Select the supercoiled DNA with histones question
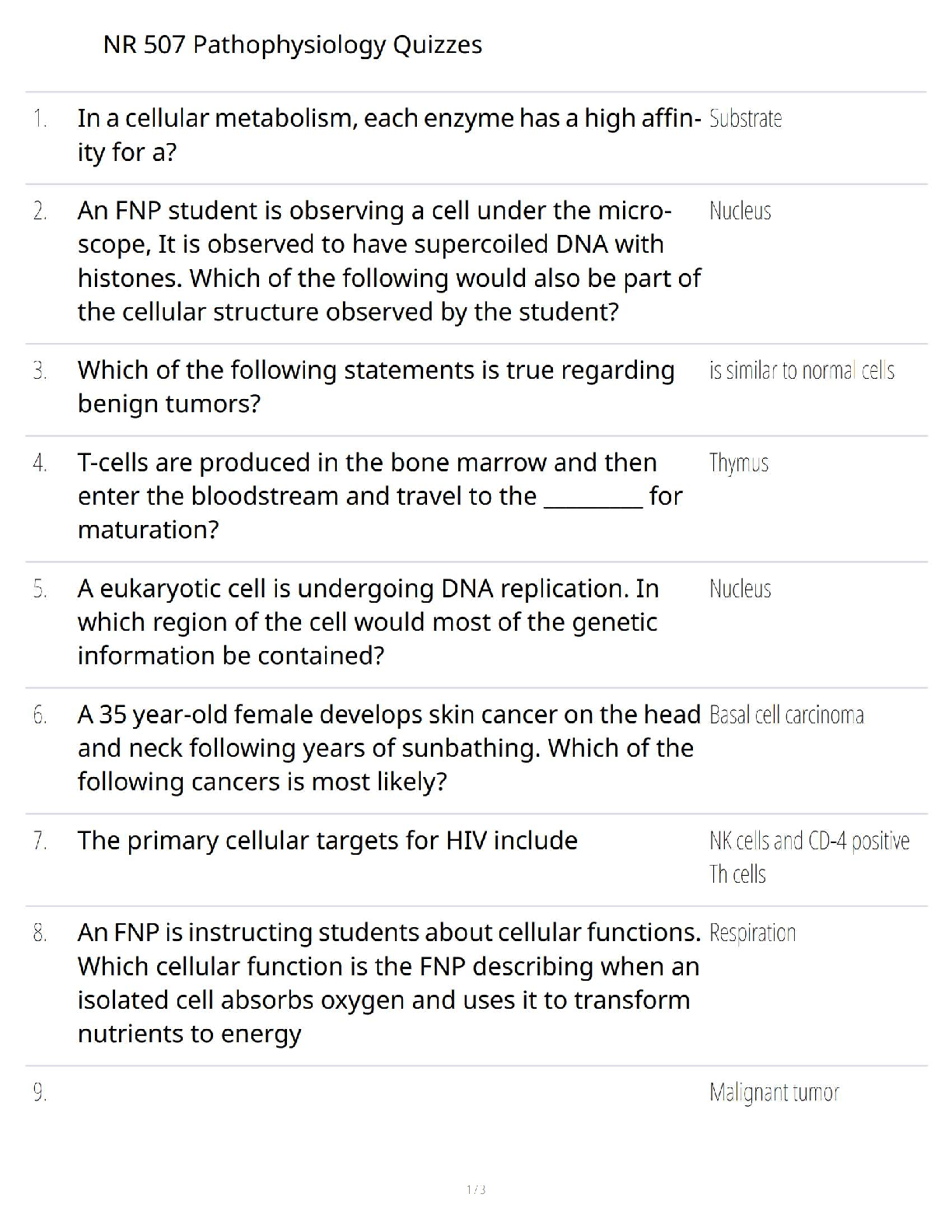Screen dimensions: 952x1232 [x=389, y=261]
